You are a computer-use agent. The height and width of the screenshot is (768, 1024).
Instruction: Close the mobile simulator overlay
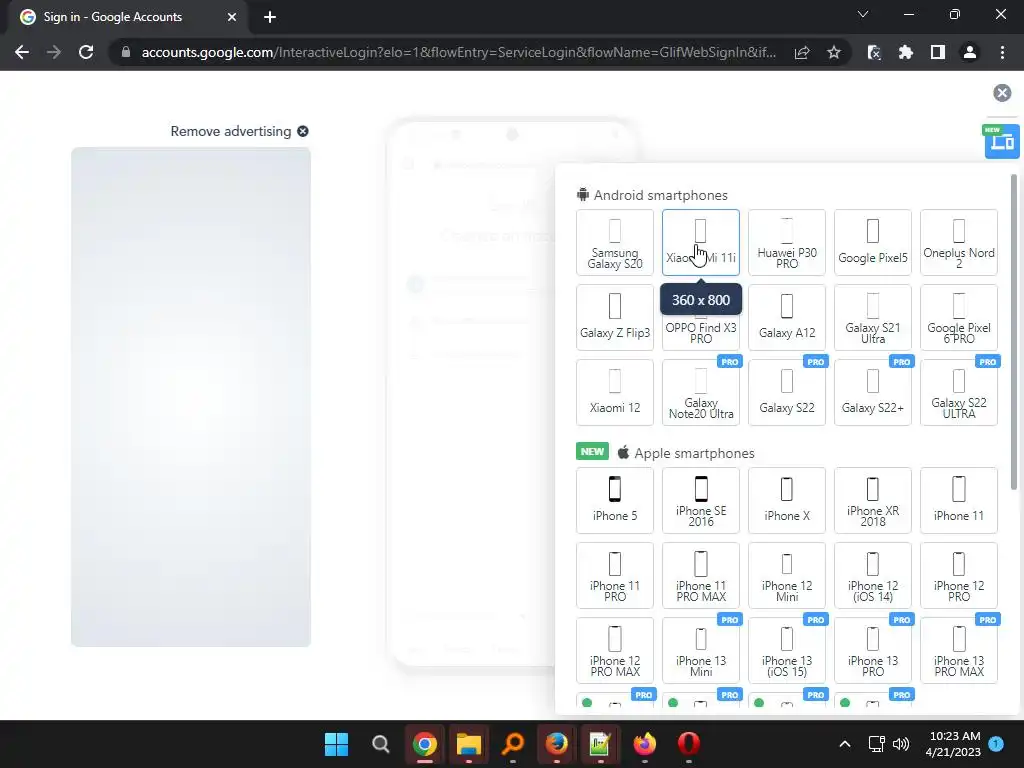pos(1002,93)
